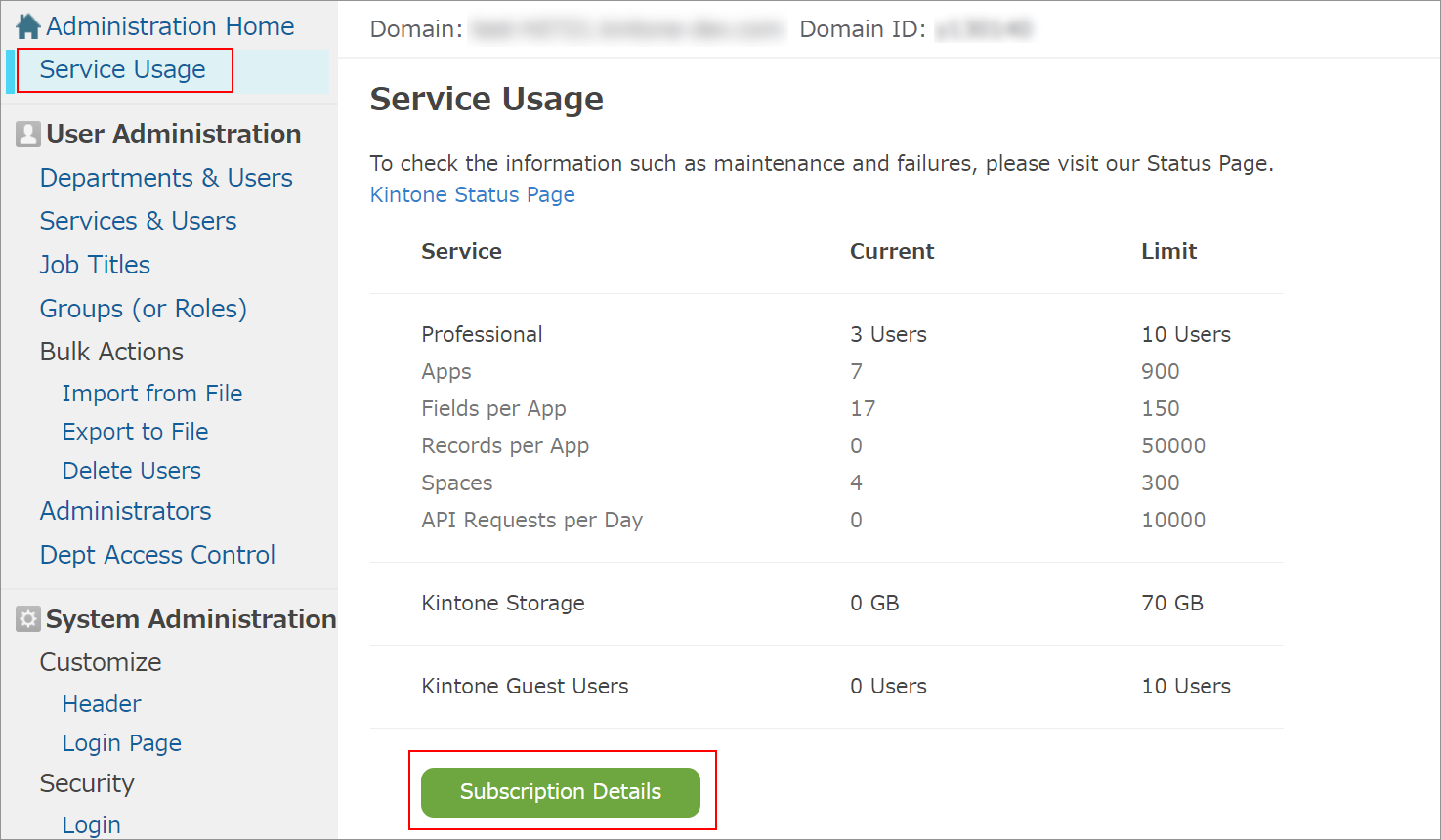Select Bulk Actions from the sidebar
Image resolution: width=1441 pixels, height=840 pixels.
coord(110,351)
